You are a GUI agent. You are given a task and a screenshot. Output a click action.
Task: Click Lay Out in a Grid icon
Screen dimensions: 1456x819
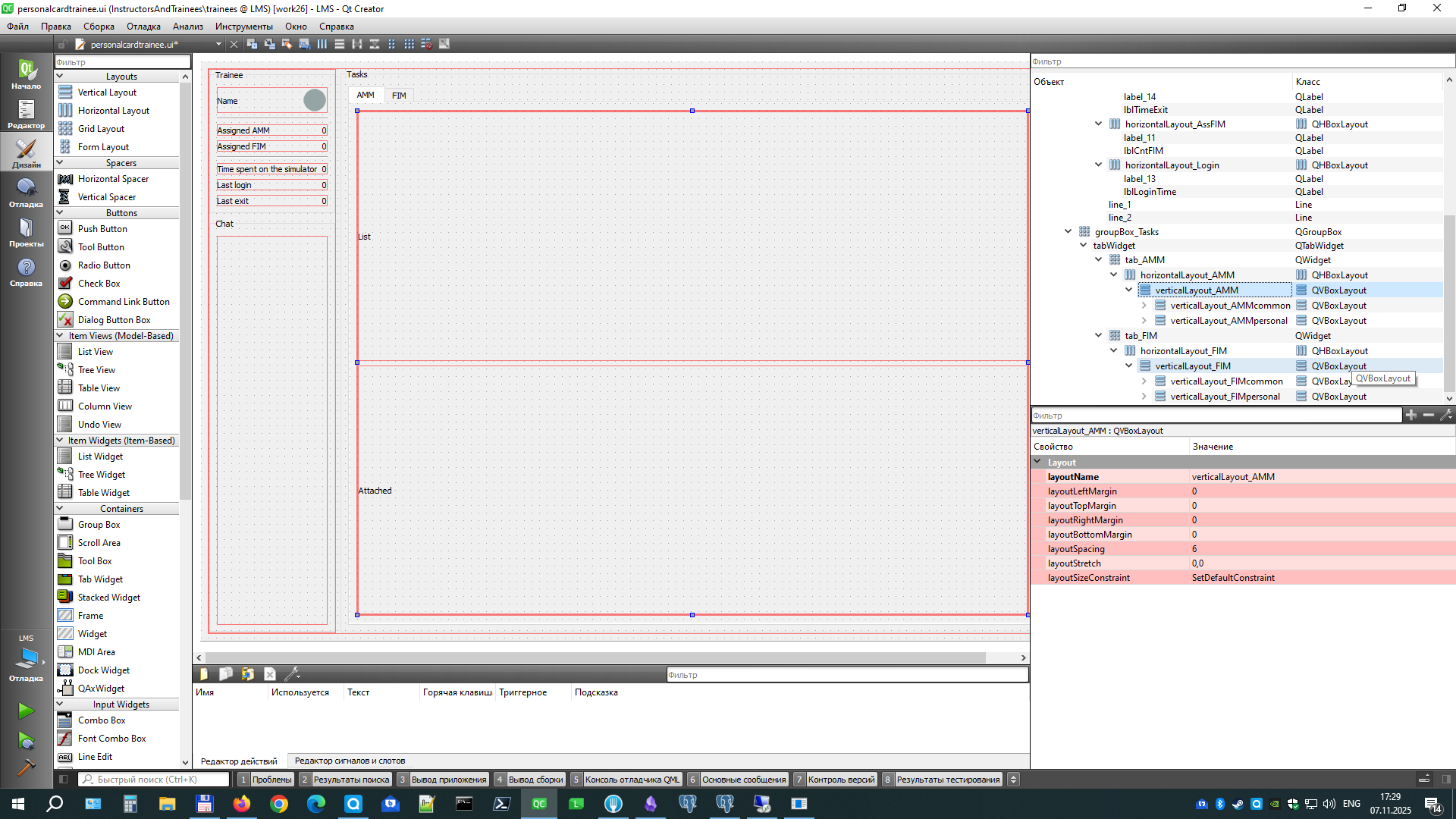pyautogui.click(x=409, y=44)
